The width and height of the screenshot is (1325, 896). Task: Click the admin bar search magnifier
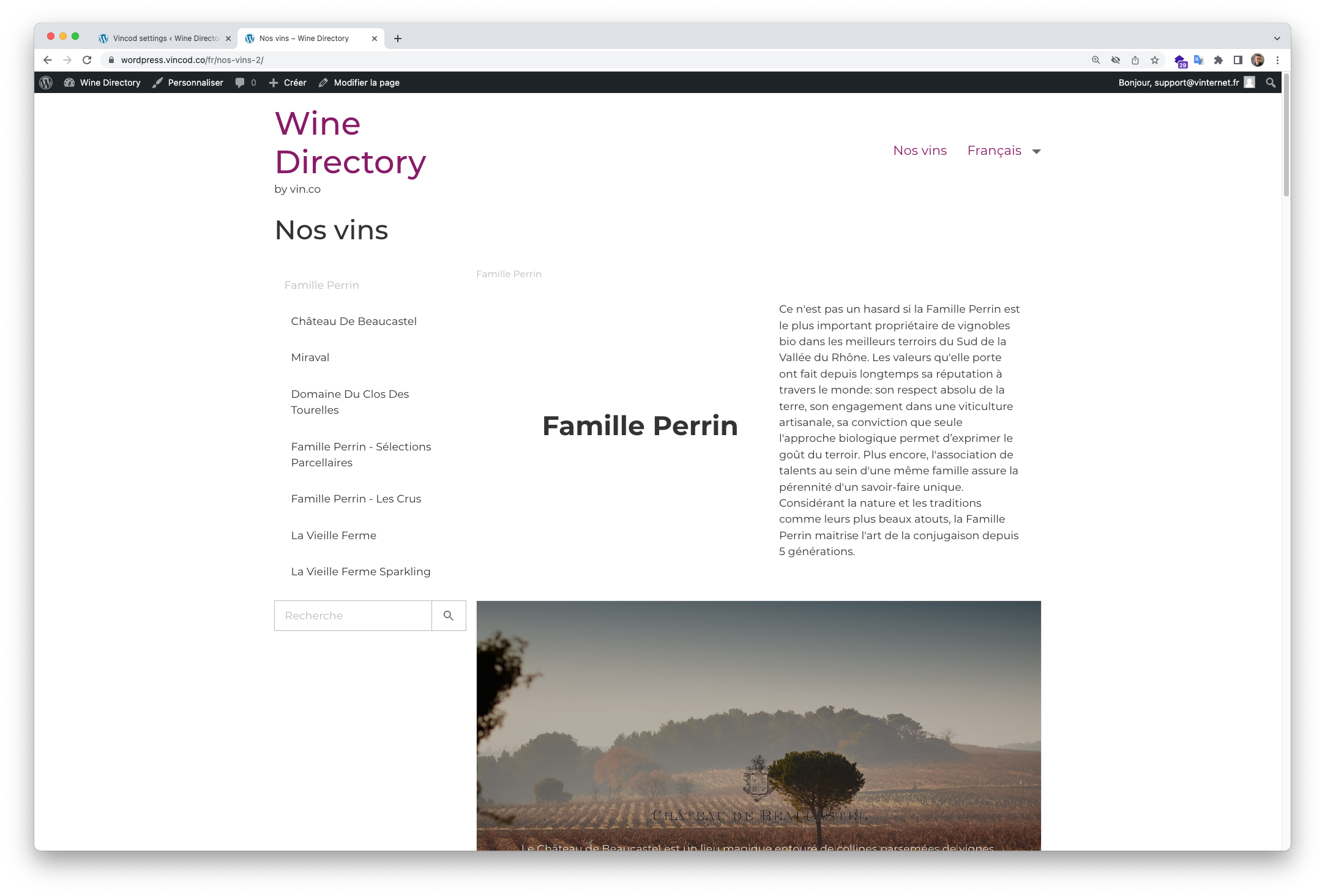[x=1271, y=83]
